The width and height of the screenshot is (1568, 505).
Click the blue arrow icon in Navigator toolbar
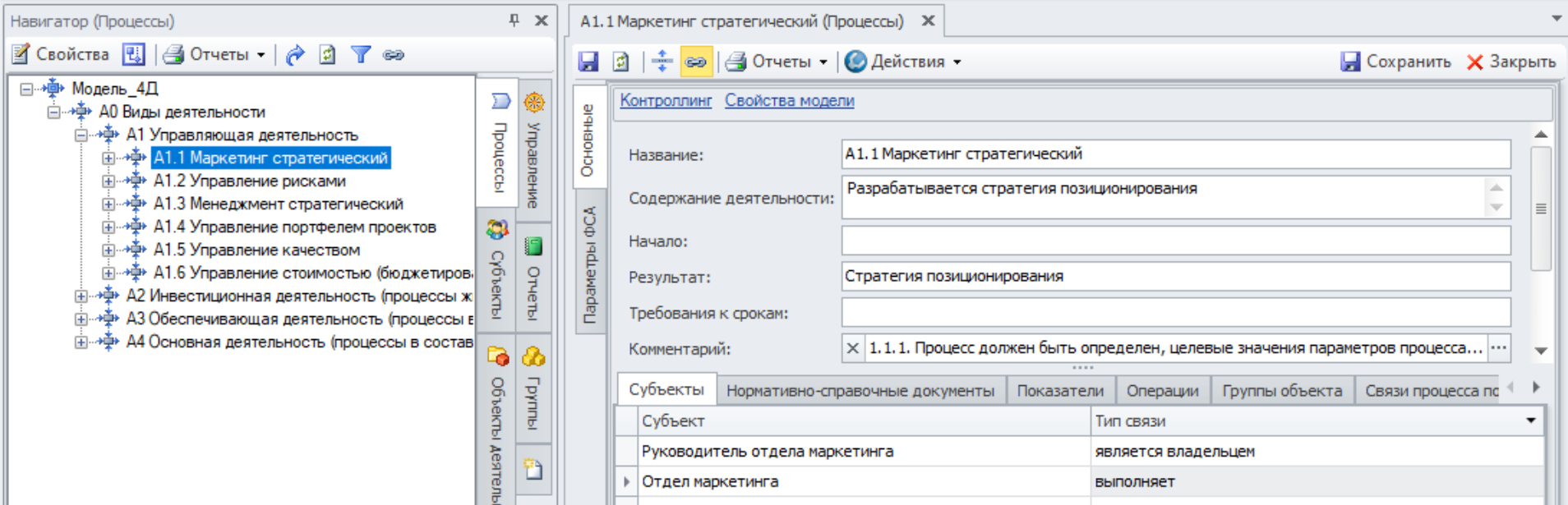pos(295,55)
